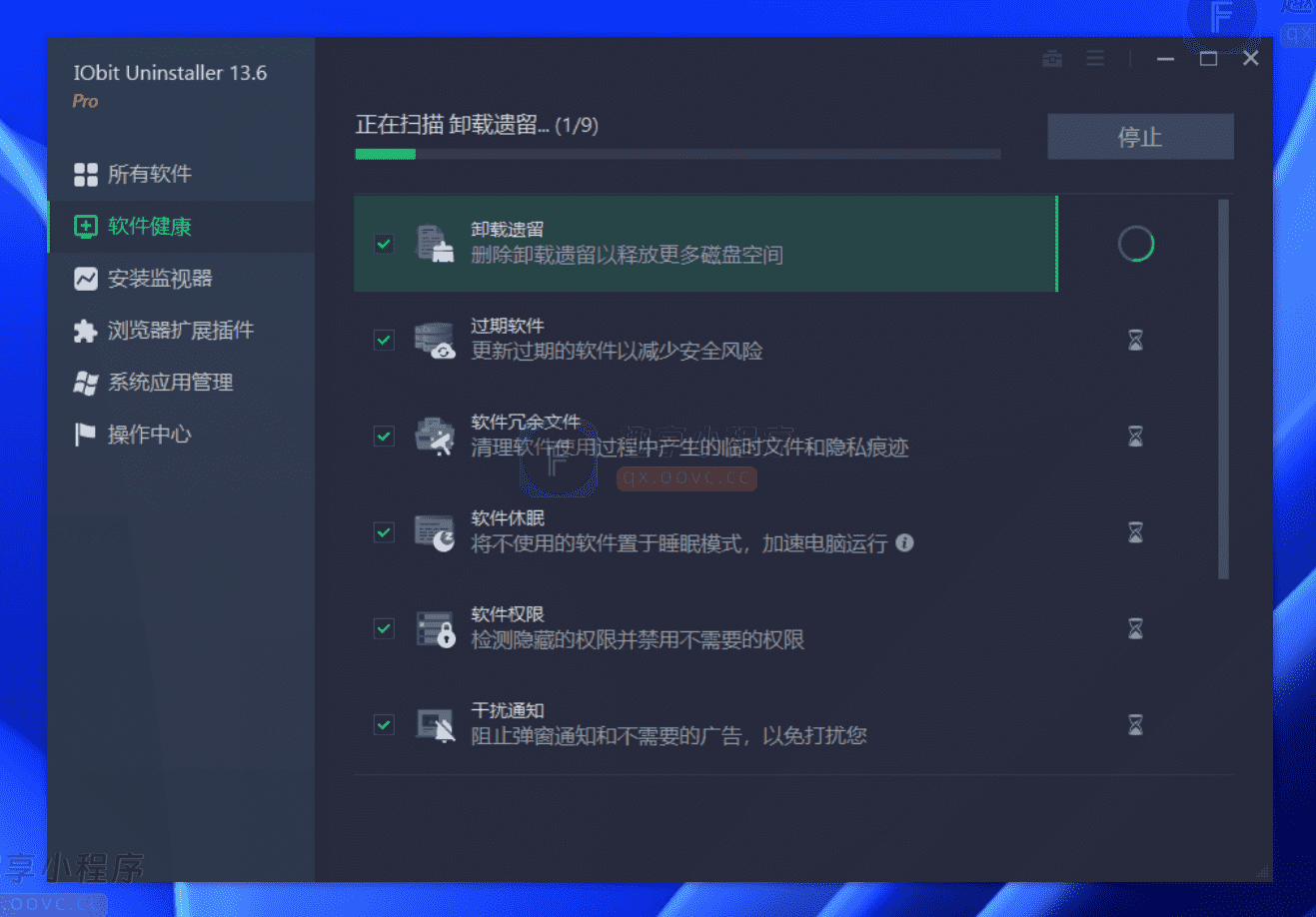The height and width of the screenshot is (917, 1316).
Task: Click the 软件权限 title
Action: (508, 614)
